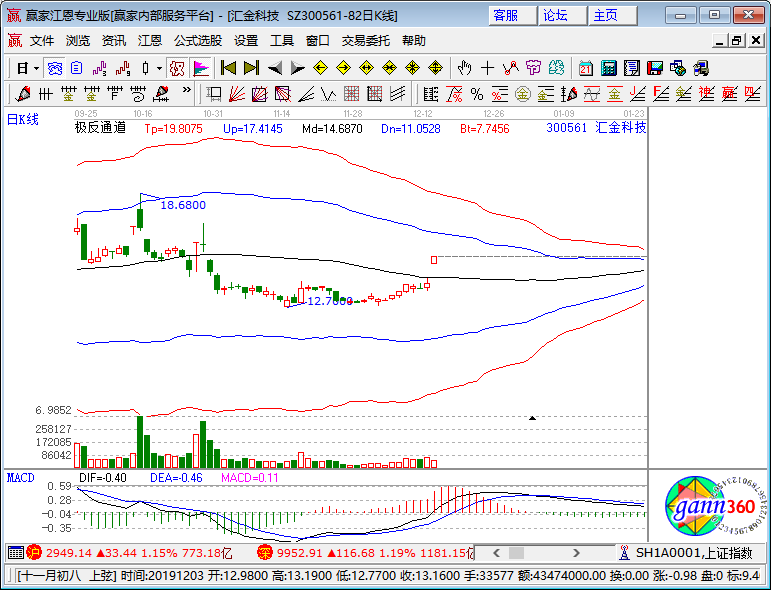
Task: Click the pencil with ruler icon
Action: click(x=162, y=93)
